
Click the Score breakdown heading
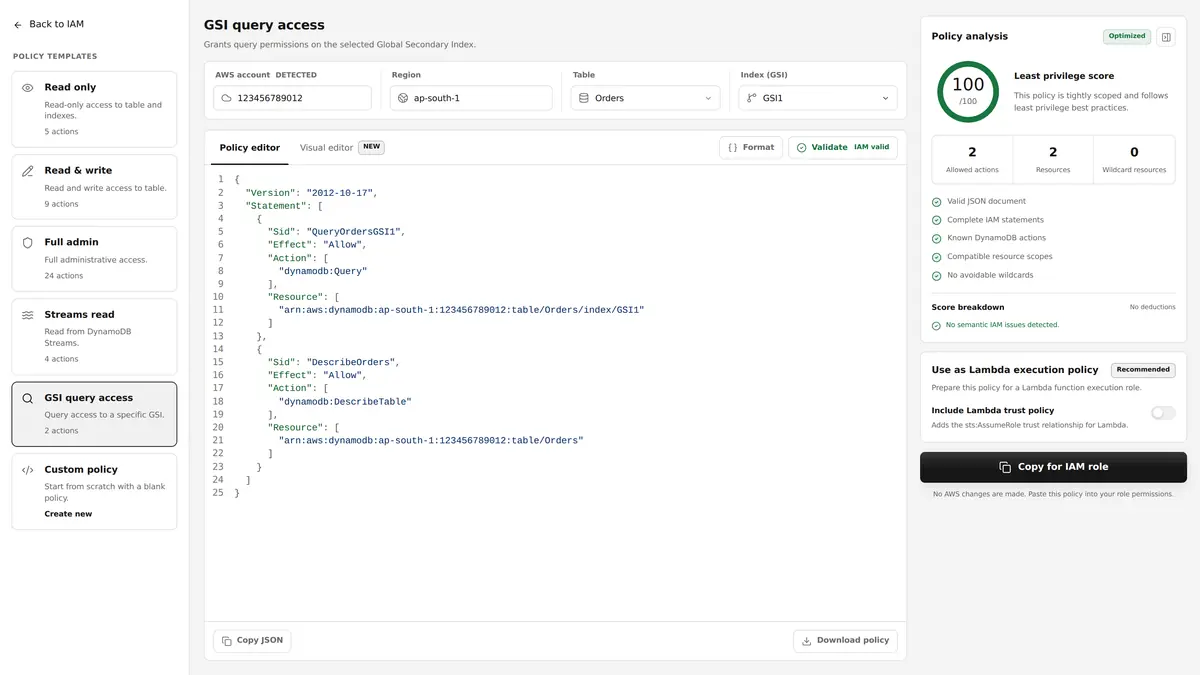click(967, 307)
